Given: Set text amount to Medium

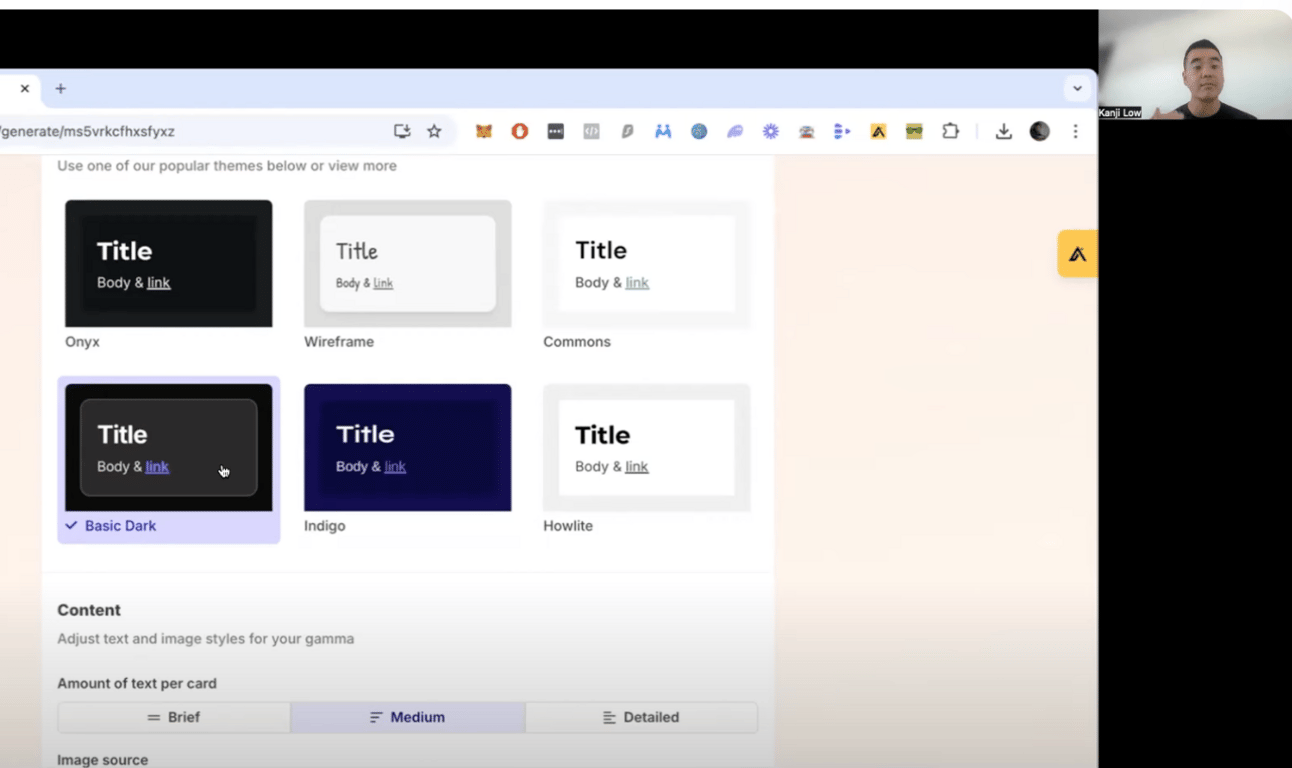Looking at the screenshot, I should tap(408, 717).
